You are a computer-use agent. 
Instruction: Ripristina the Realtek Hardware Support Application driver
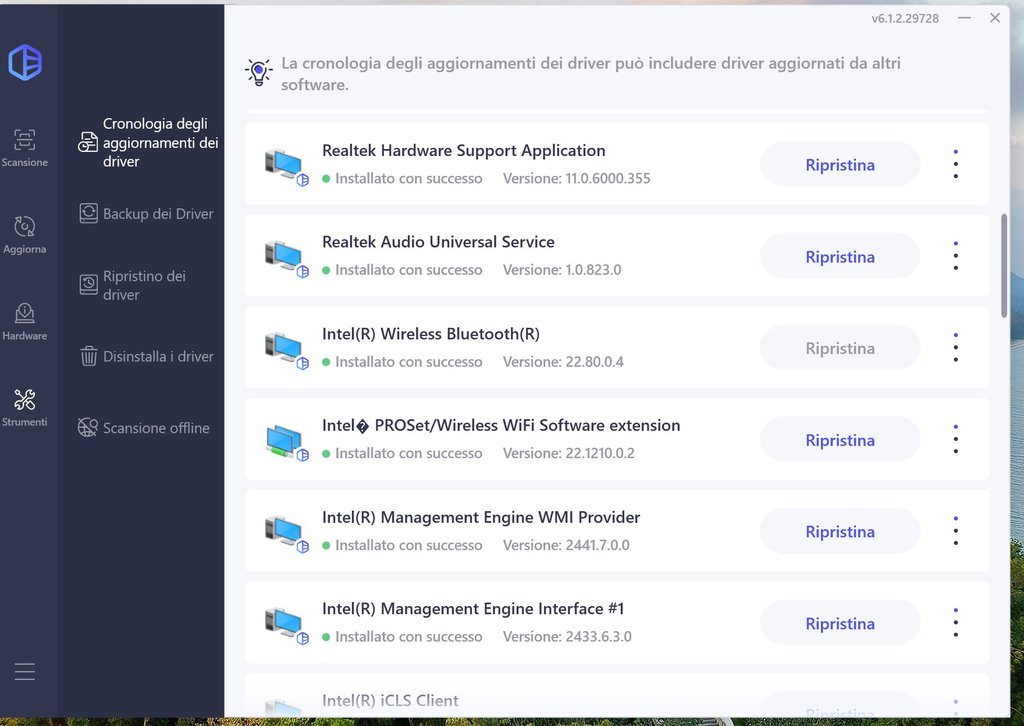tap(840, 165)
